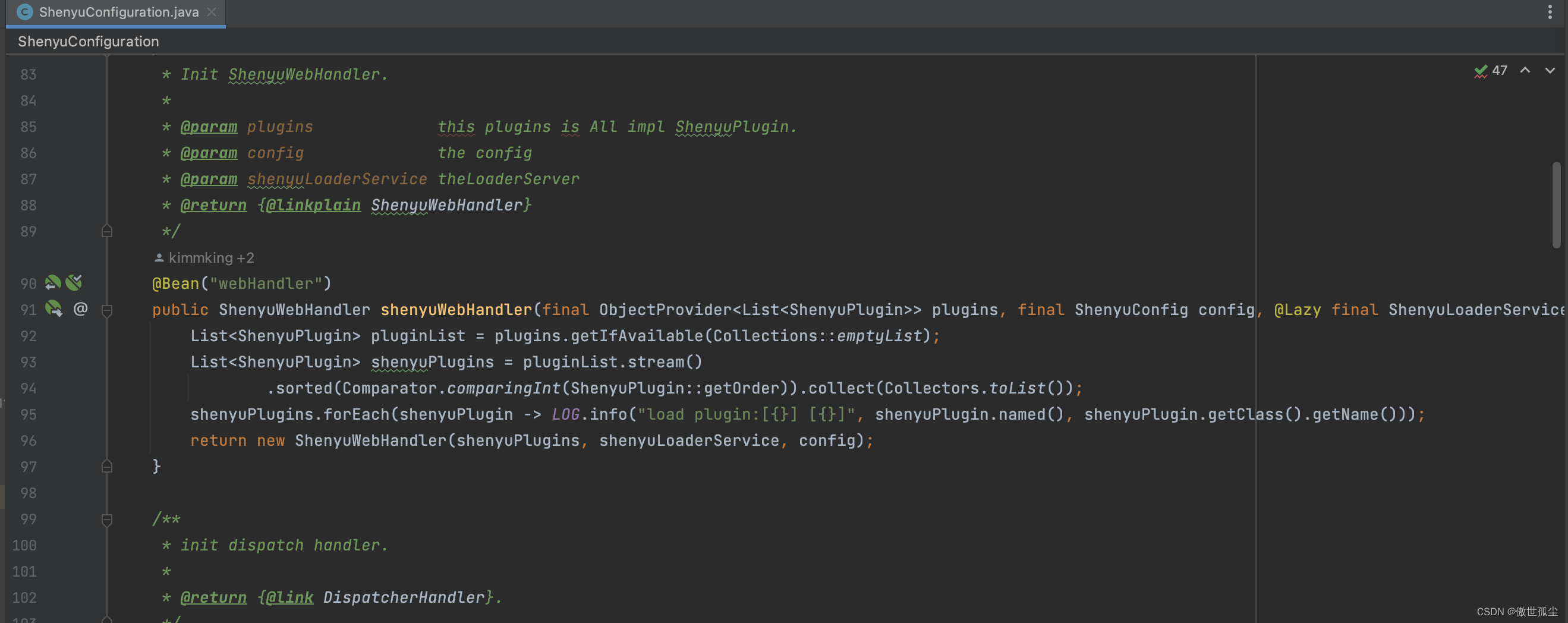This screenshot has width=1568, height=623.
Task: Click the 'Init ShenyuWebHandler.' comment on line 83
Action: point(284,74)
